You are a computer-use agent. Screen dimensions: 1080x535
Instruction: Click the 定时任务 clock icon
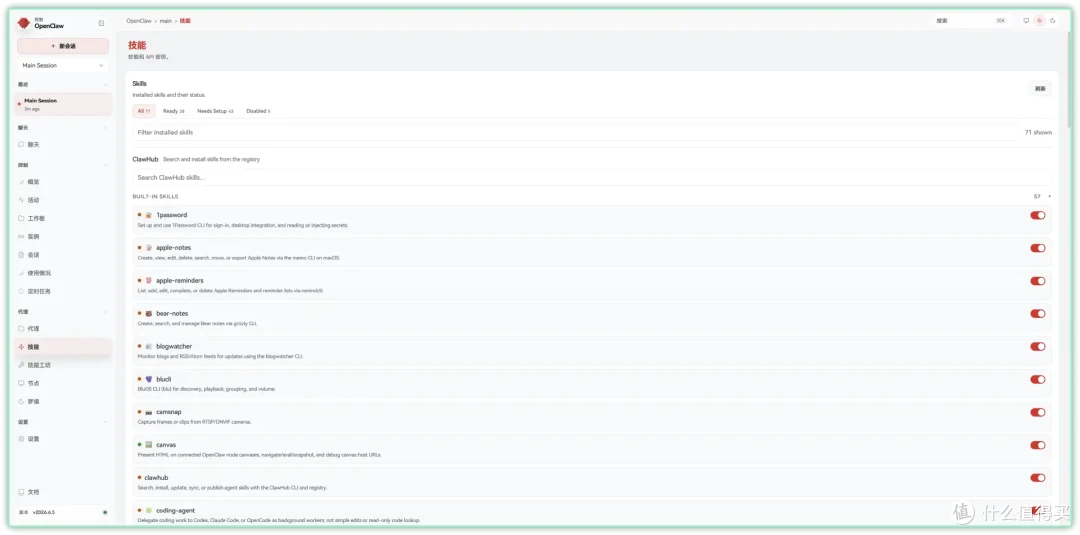tap(21, 291)
